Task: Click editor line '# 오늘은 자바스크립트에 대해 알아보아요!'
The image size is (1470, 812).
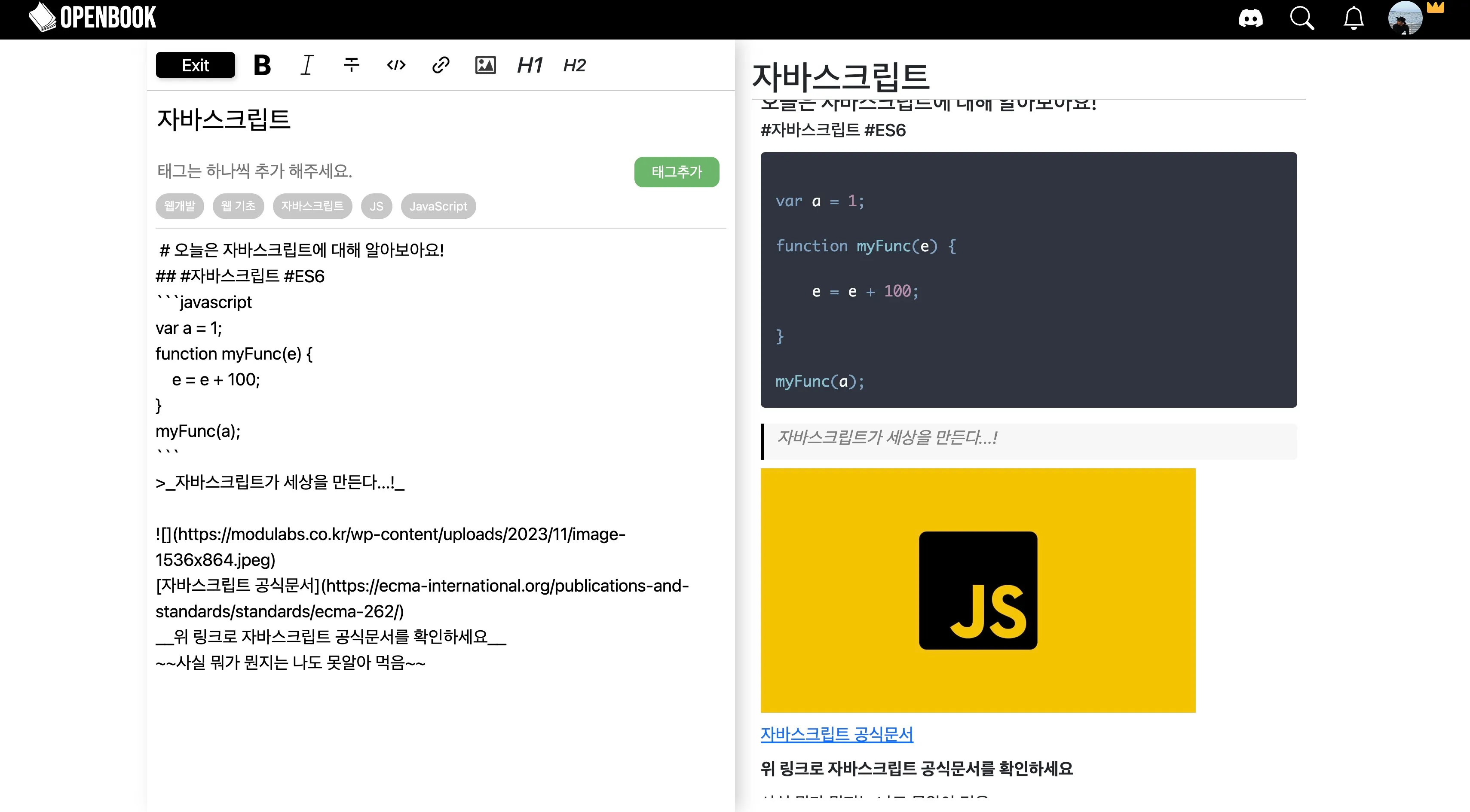Action: tap(301, 250)
